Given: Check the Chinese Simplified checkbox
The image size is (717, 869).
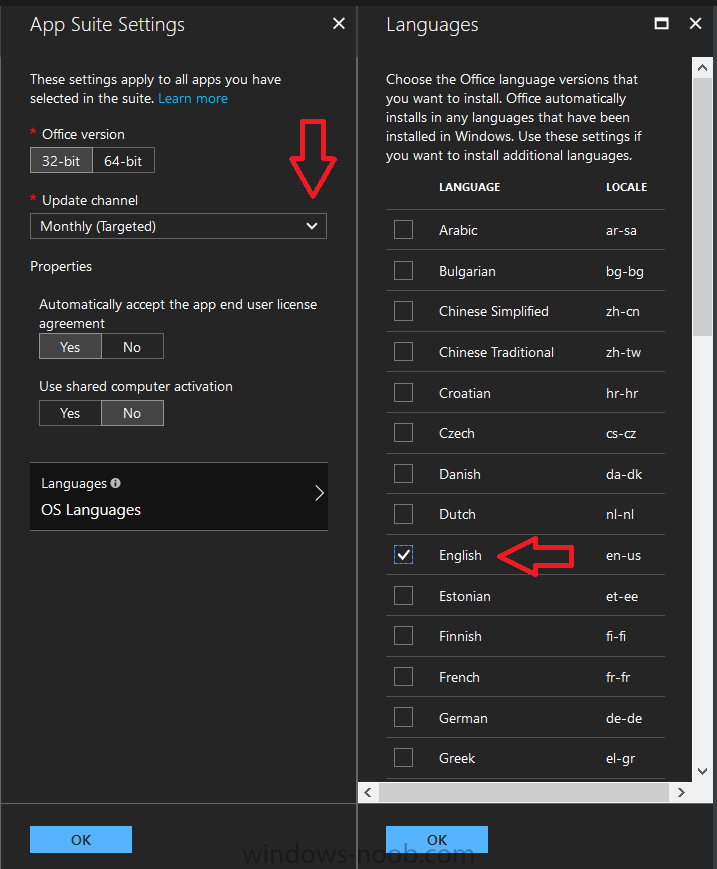Looking at the screenshot, I should pos(403,311).
